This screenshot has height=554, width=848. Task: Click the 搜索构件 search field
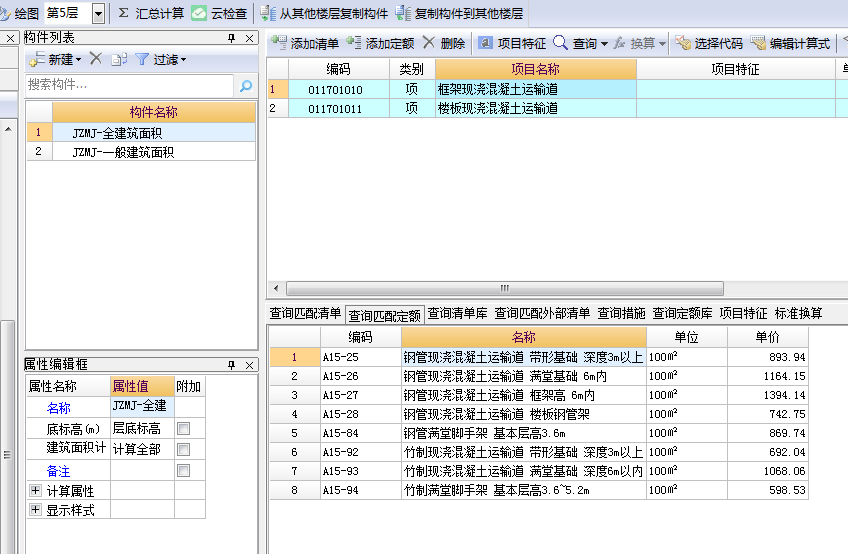[x=129, y=85]
